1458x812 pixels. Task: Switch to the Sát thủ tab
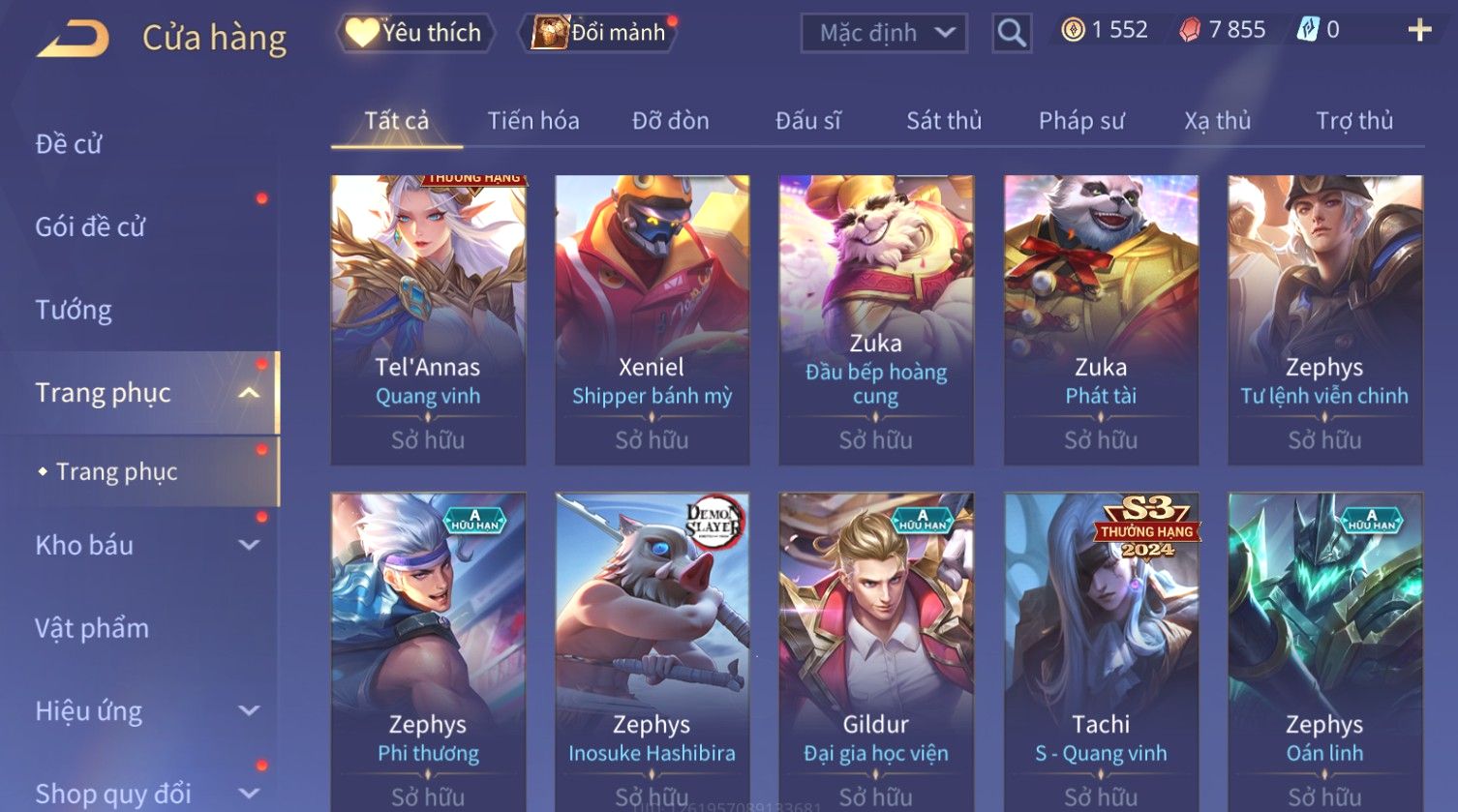pyautogui.click(x=944, y=121)
